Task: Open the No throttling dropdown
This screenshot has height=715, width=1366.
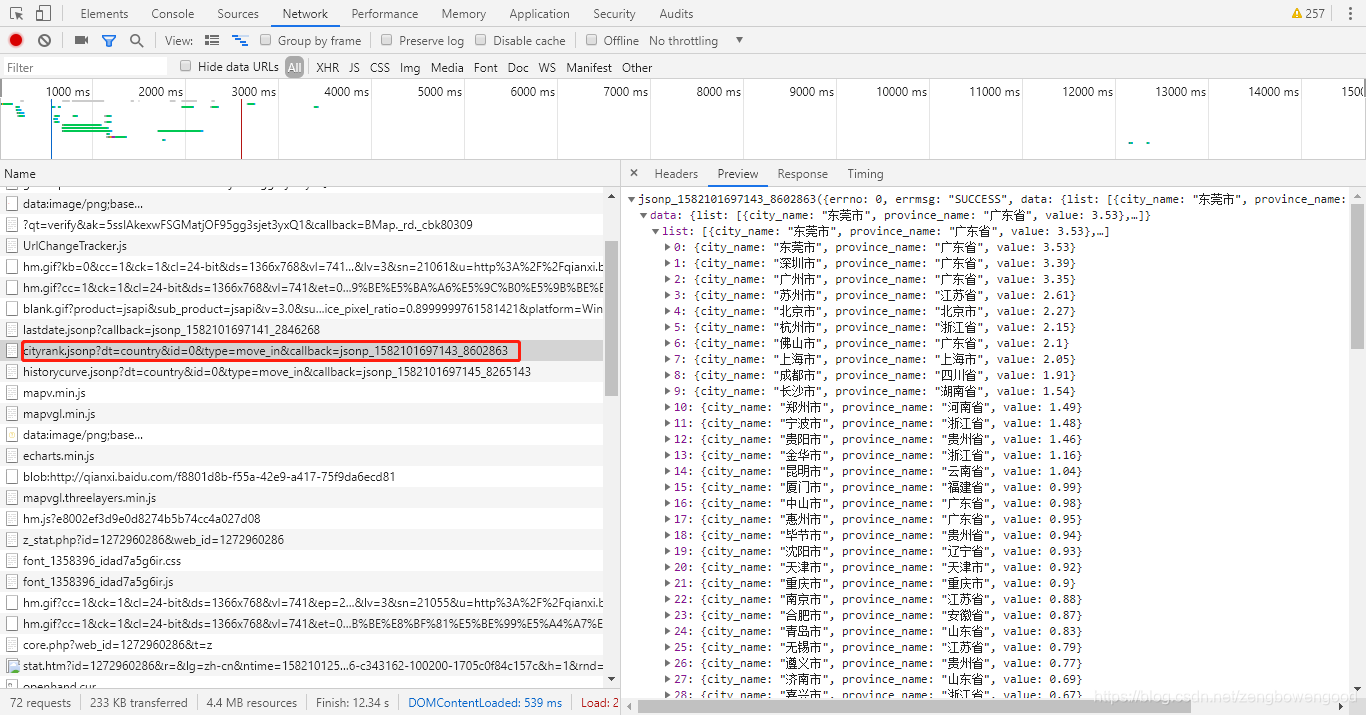Action: [696, 41]
